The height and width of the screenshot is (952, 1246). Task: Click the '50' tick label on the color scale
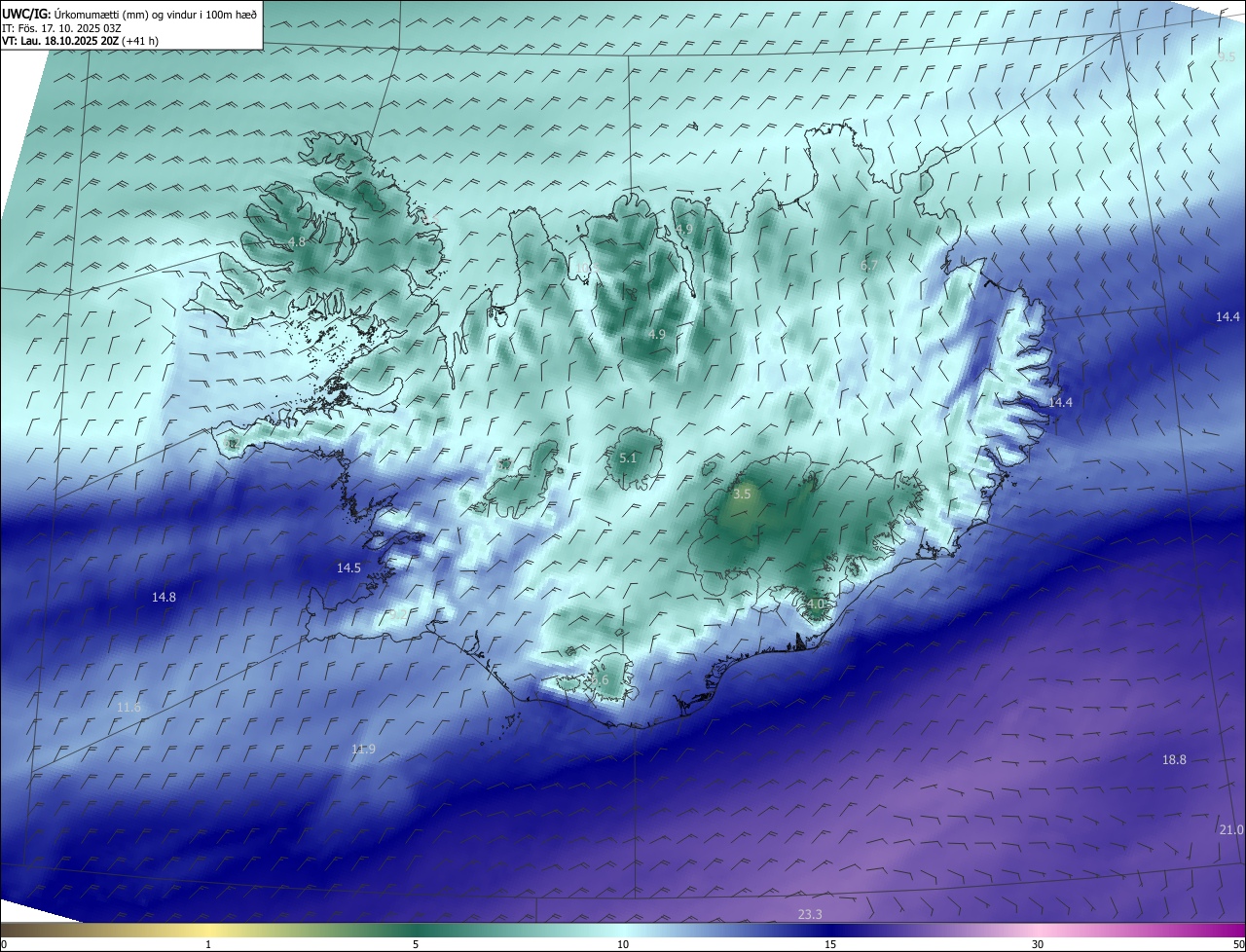click(x=1238, y=944)
